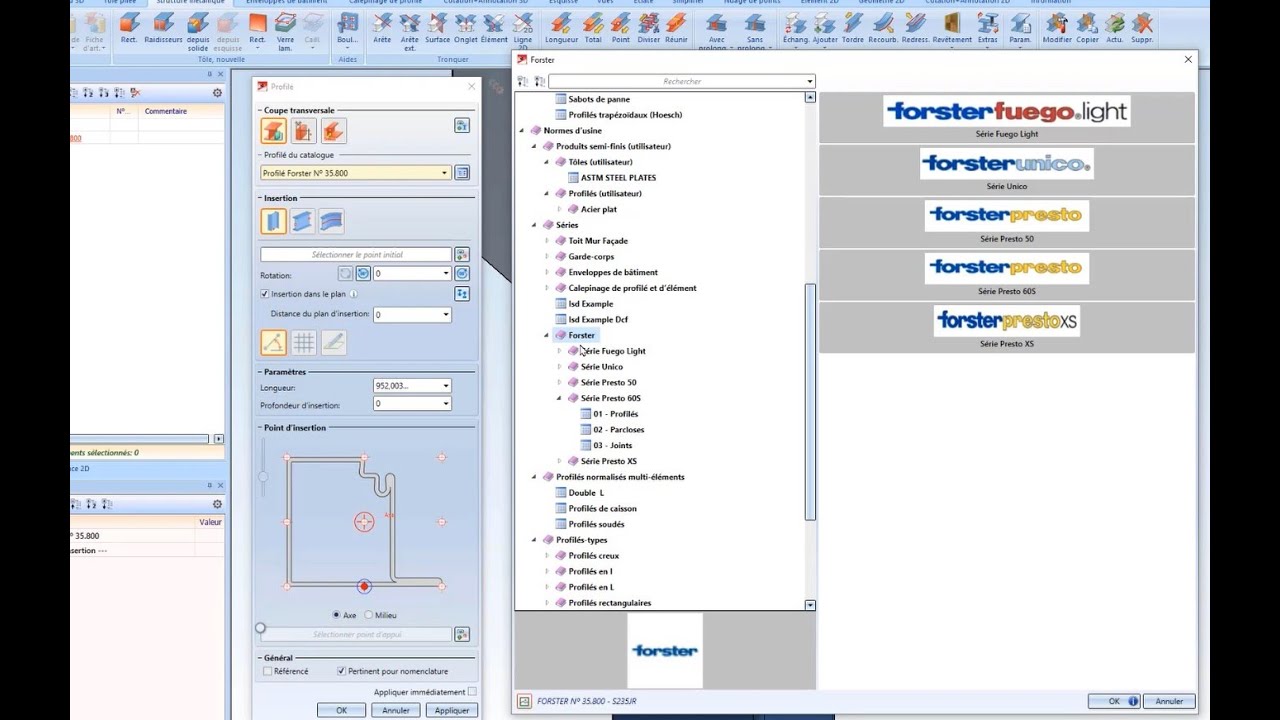Screen dimensions: 1280x720
Task: Click the Modifier ribbon icon
Action: [1057, 28]
